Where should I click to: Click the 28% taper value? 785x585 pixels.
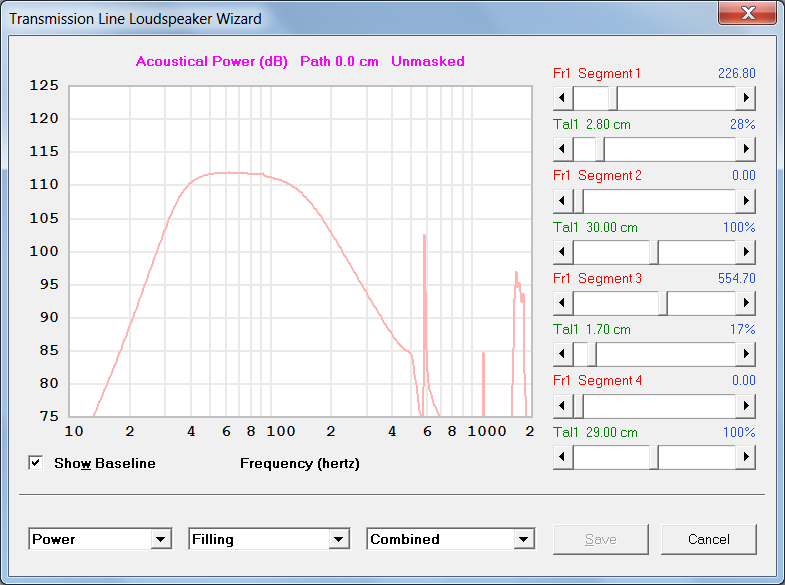(x=742, y=124)
